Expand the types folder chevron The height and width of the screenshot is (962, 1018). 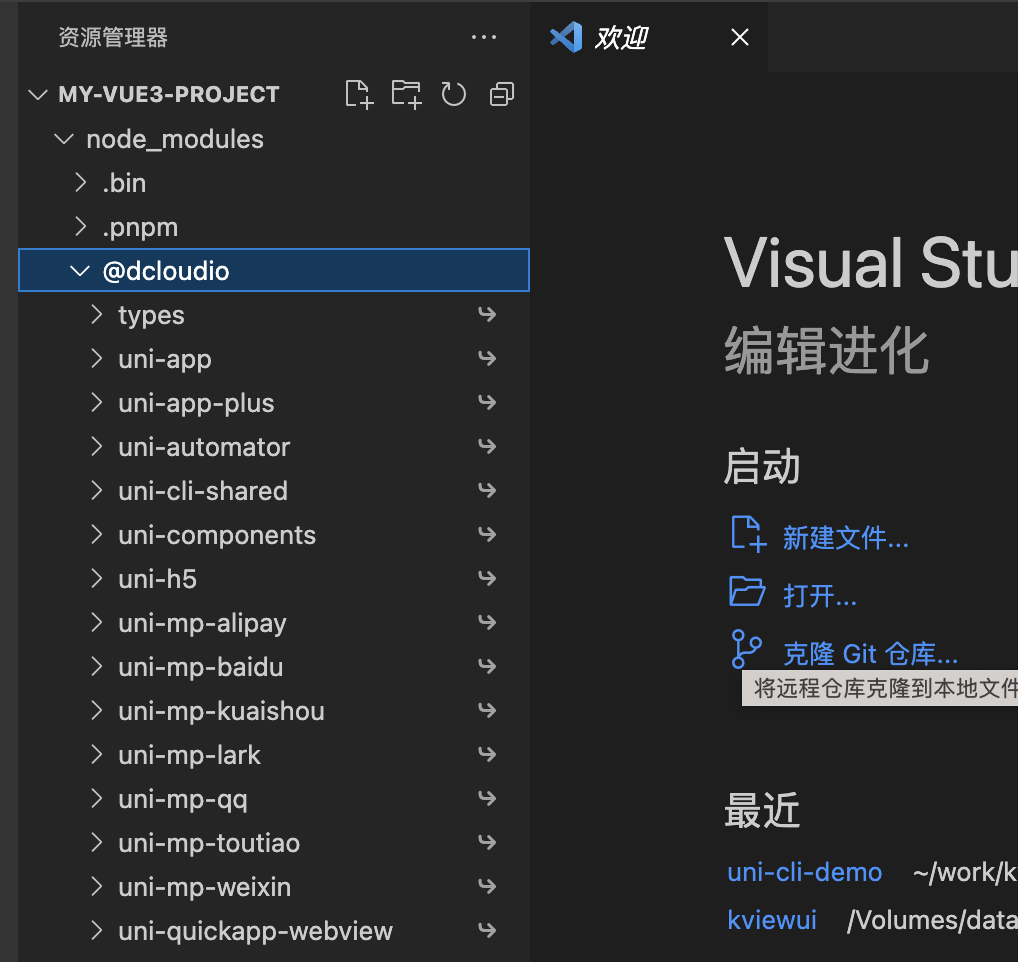click(97, 315)
